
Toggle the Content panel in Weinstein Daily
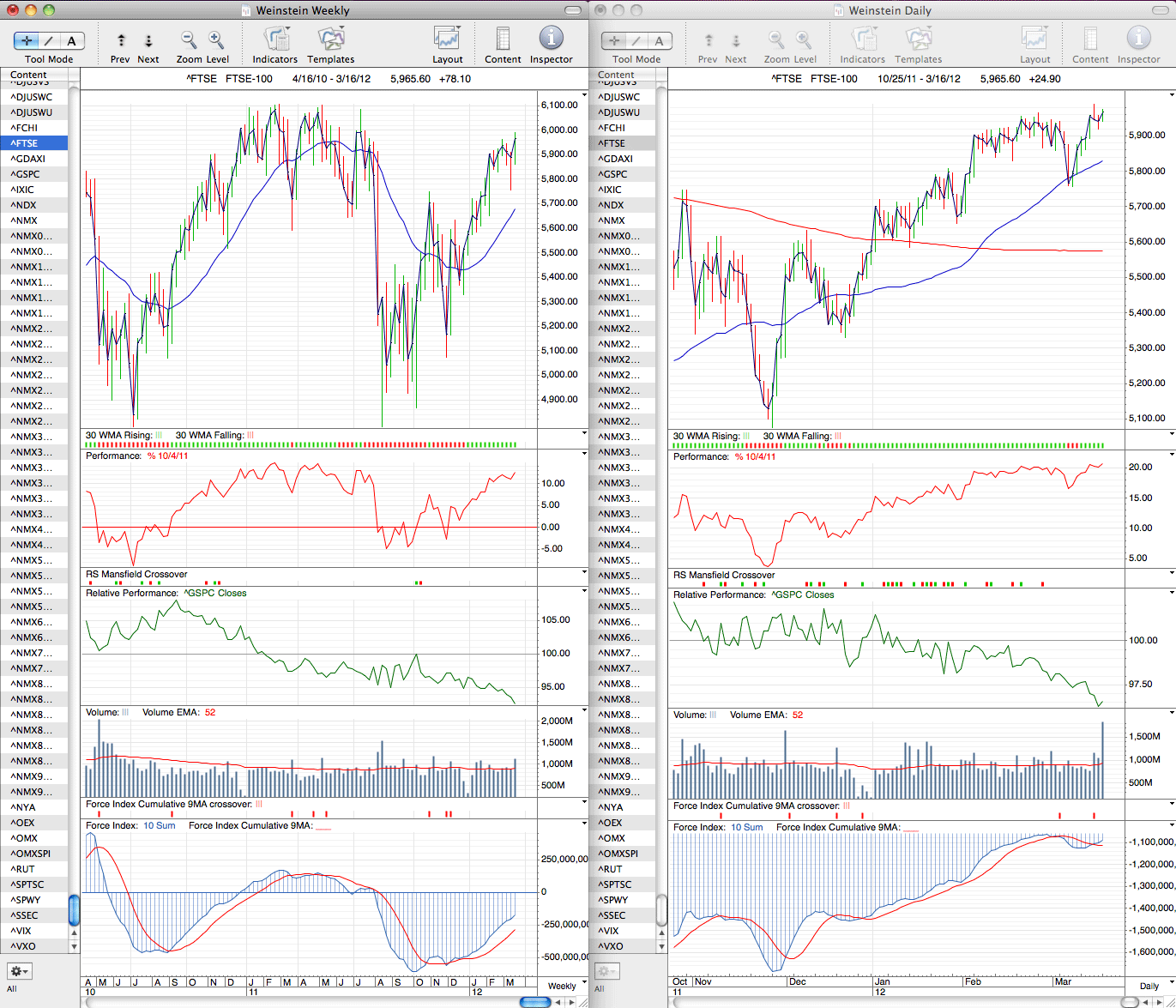click(1090, 39)
